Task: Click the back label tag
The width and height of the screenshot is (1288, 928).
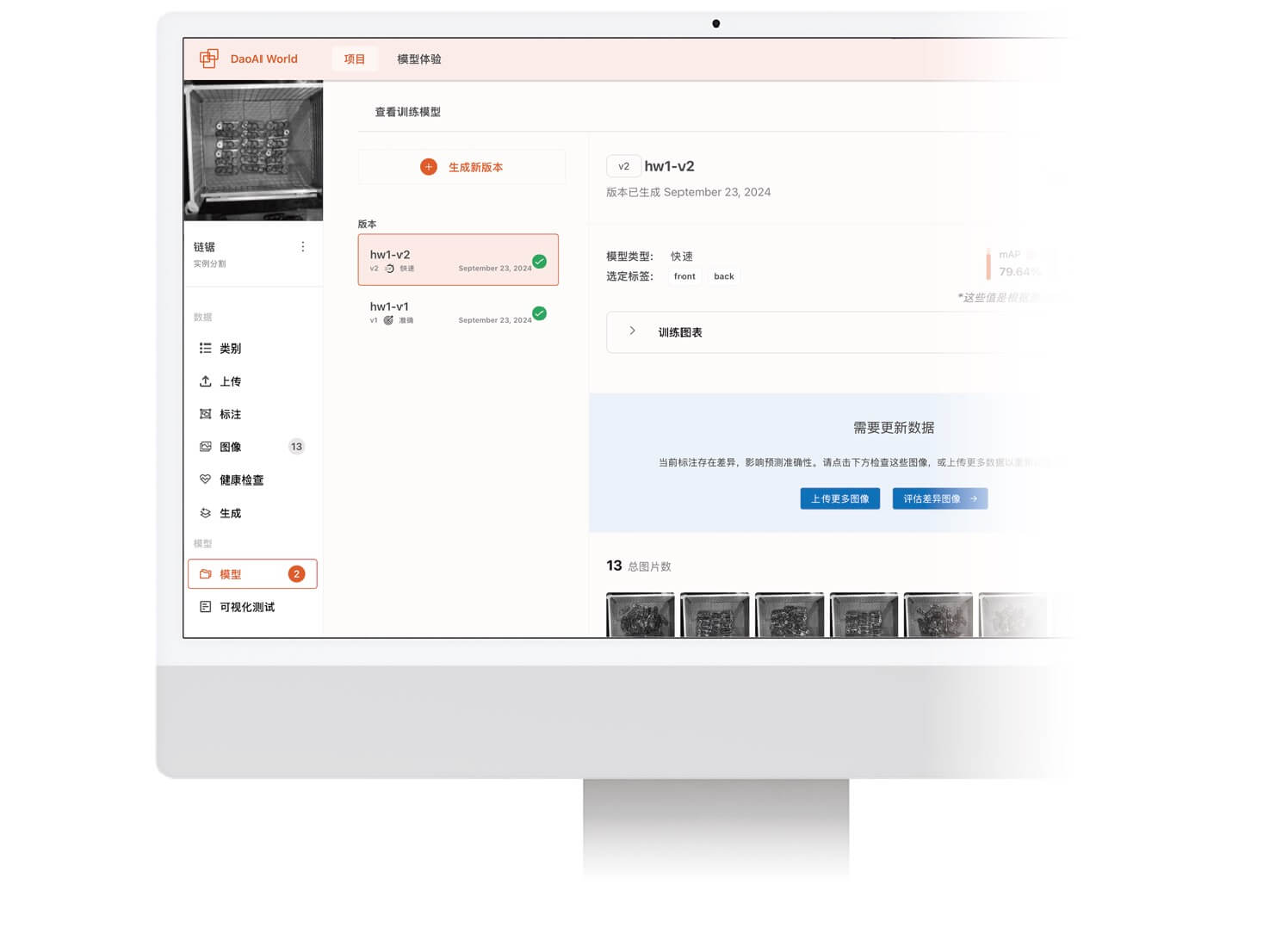Action: 724,276
